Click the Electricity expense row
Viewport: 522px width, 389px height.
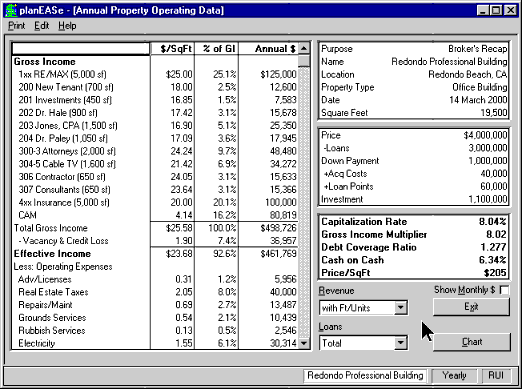[155, 343]
